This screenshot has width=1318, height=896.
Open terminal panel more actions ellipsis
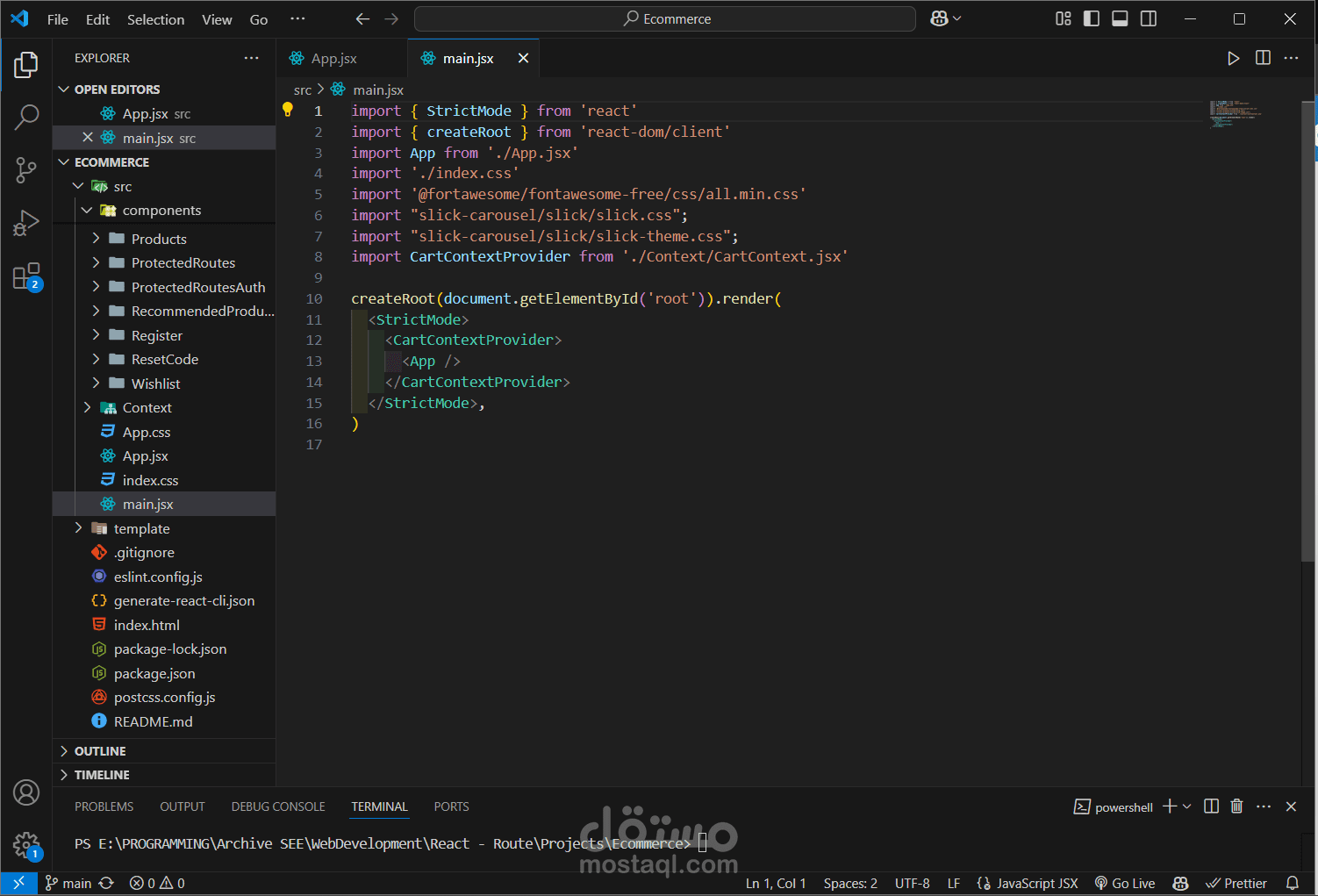[1264, 806]
